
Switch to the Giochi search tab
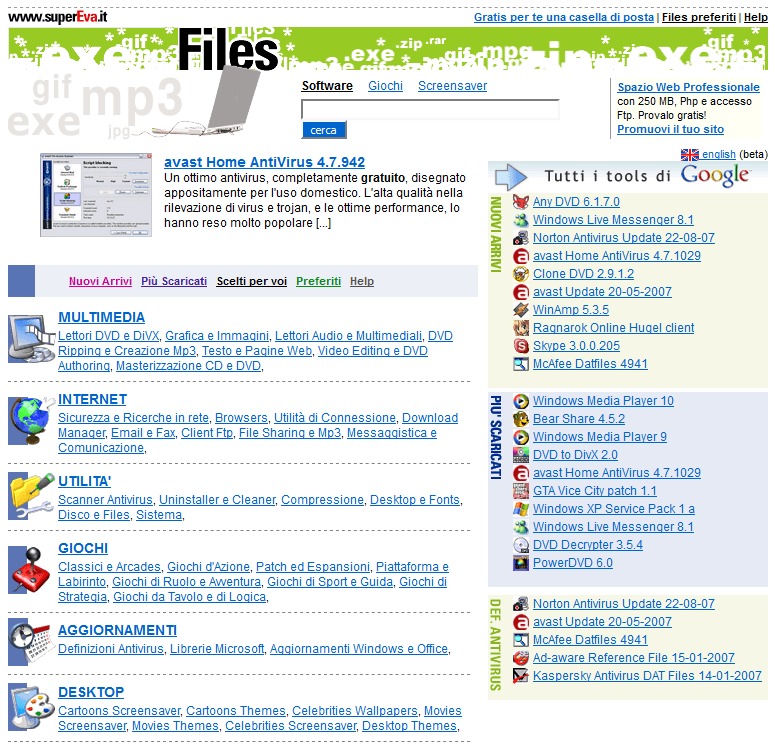click(x=386, y=86)
